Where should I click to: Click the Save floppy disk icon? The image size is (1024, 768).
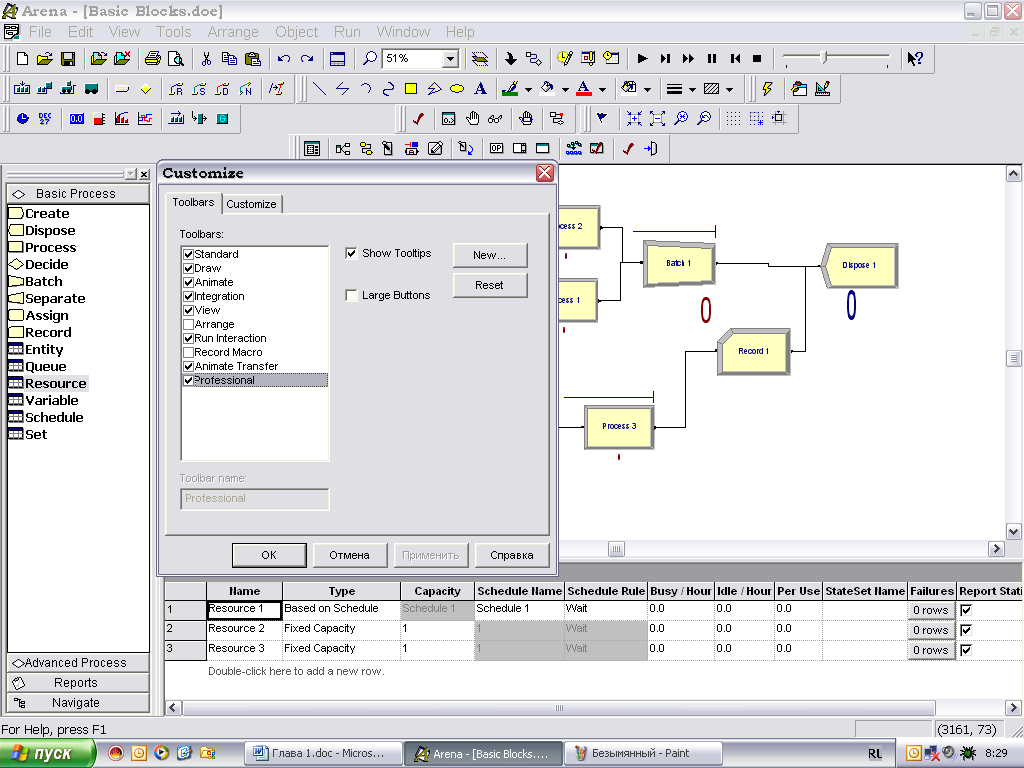click(x=68, y=59)
